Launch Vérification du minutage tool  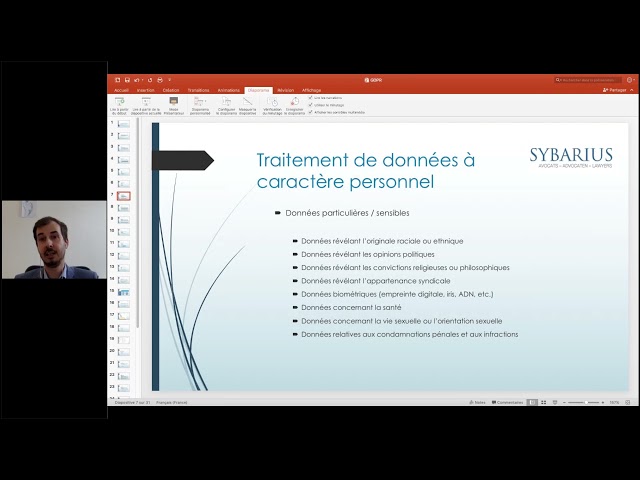(273, 101)
